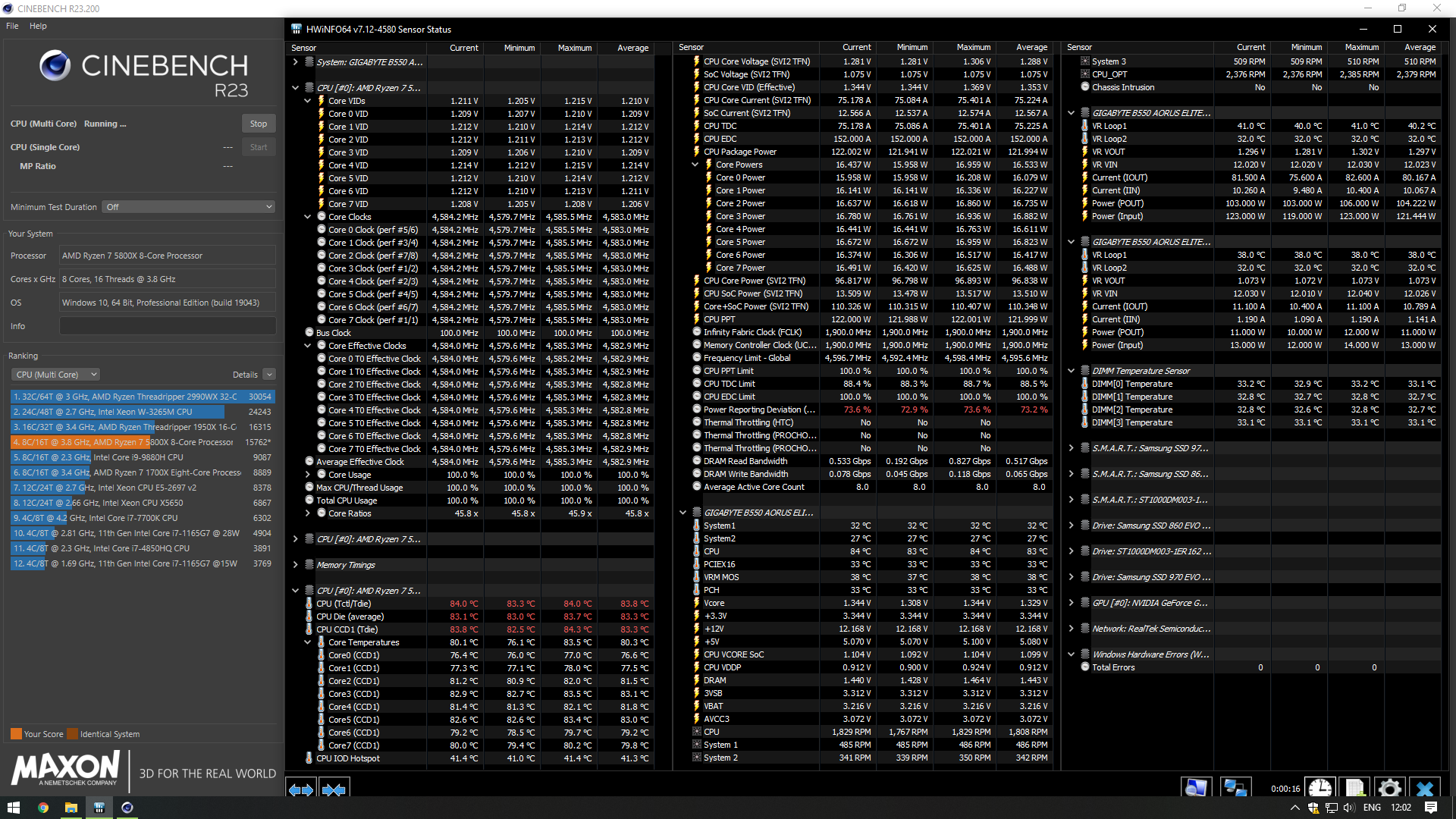Viewport: 1456px width, 819px height.
Task: Open HWiNFO sensor settings gear icon
Action: pyautogui.click(x=1389, y=789)
